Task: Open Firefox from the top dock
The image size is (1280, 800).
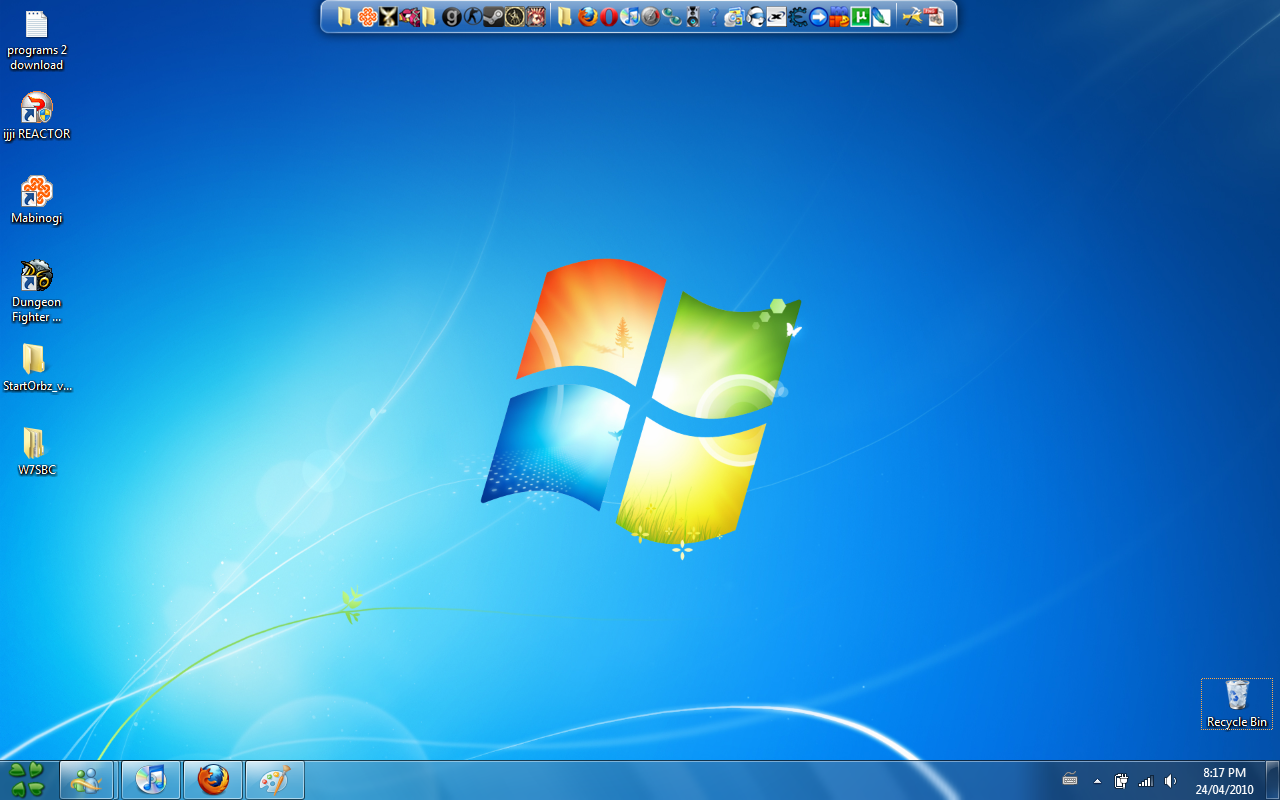Action: 587,17
